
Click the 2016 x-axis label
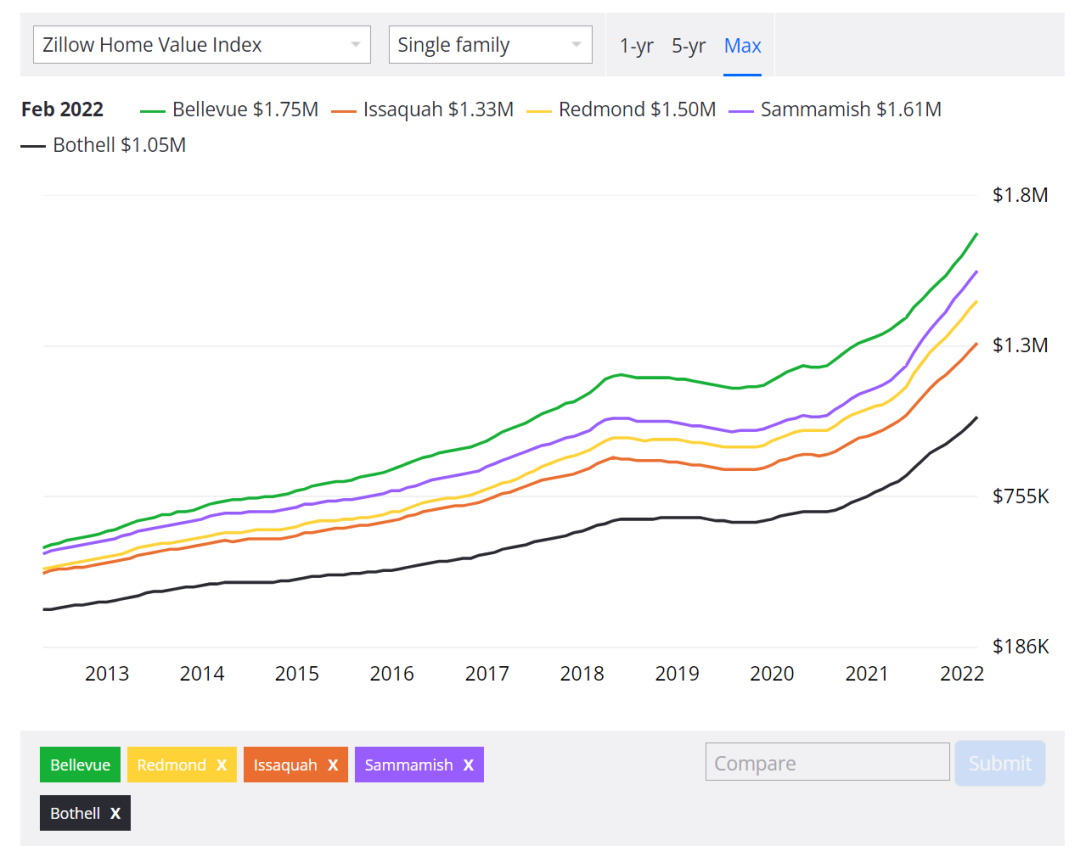pos(392,673)
